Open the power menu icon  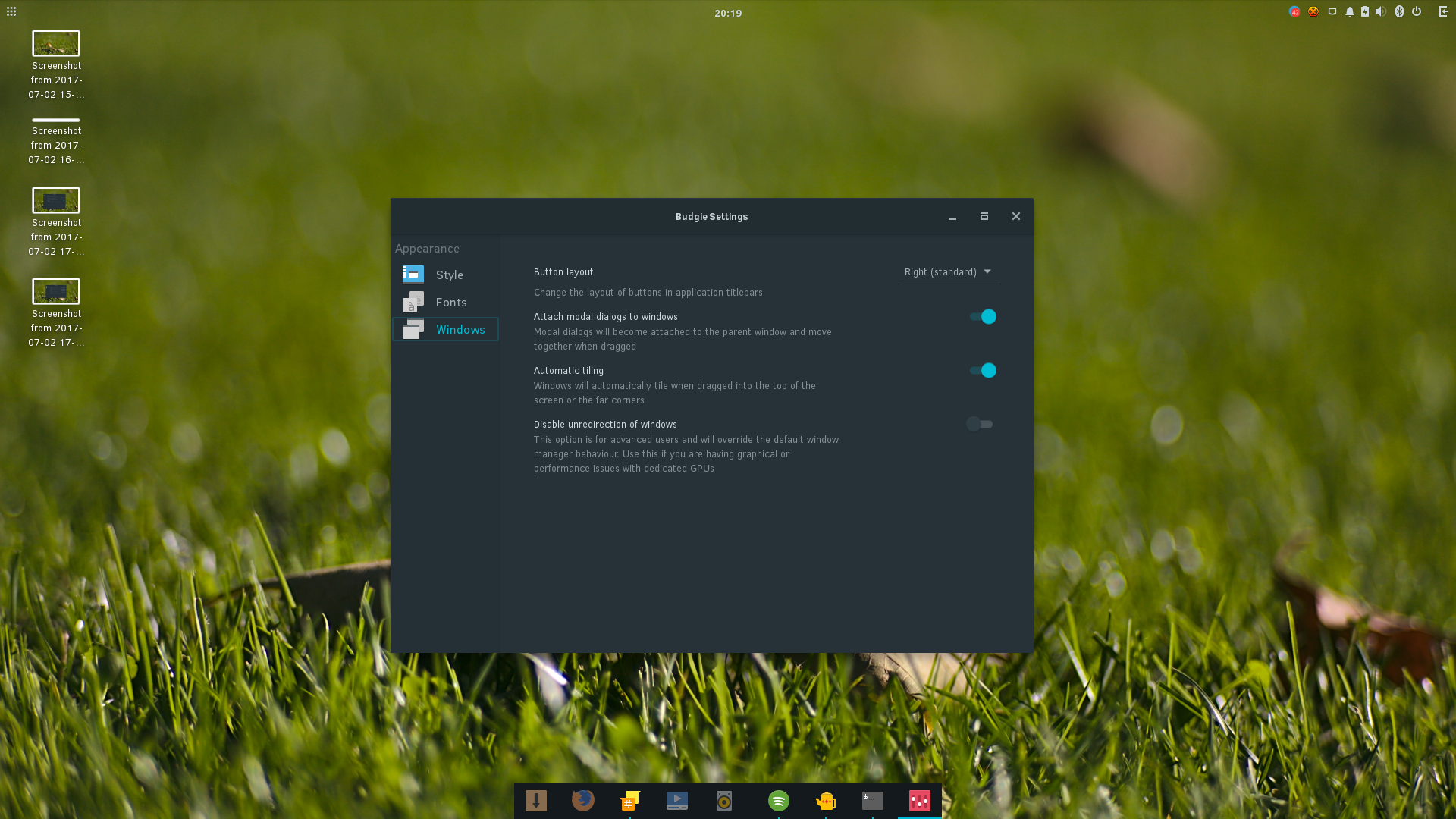(x=1417, y=11)
